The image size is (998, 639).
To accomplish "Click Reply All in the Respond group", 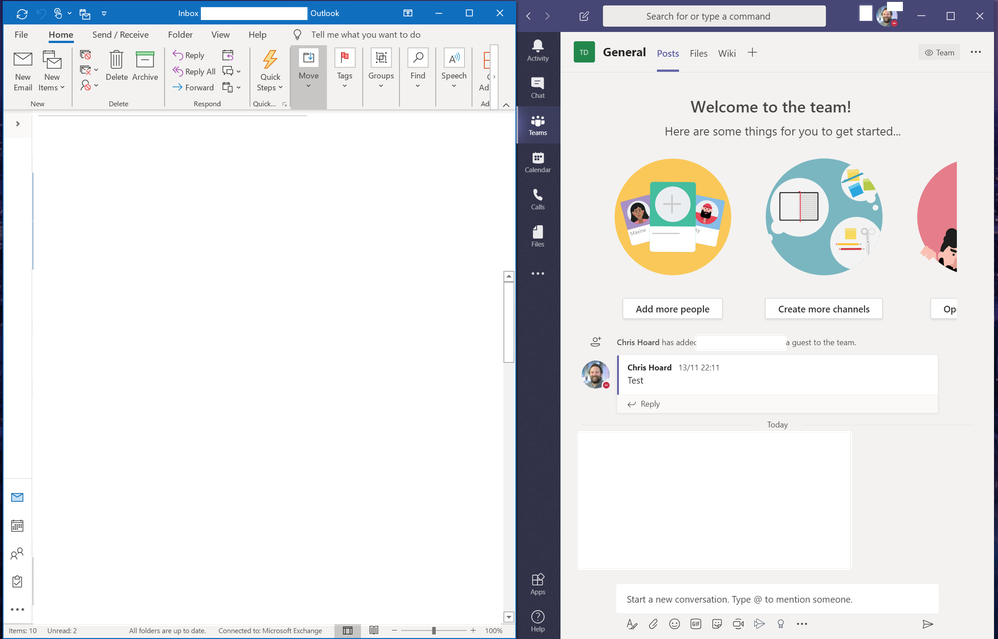I will [x=194, y=71].
